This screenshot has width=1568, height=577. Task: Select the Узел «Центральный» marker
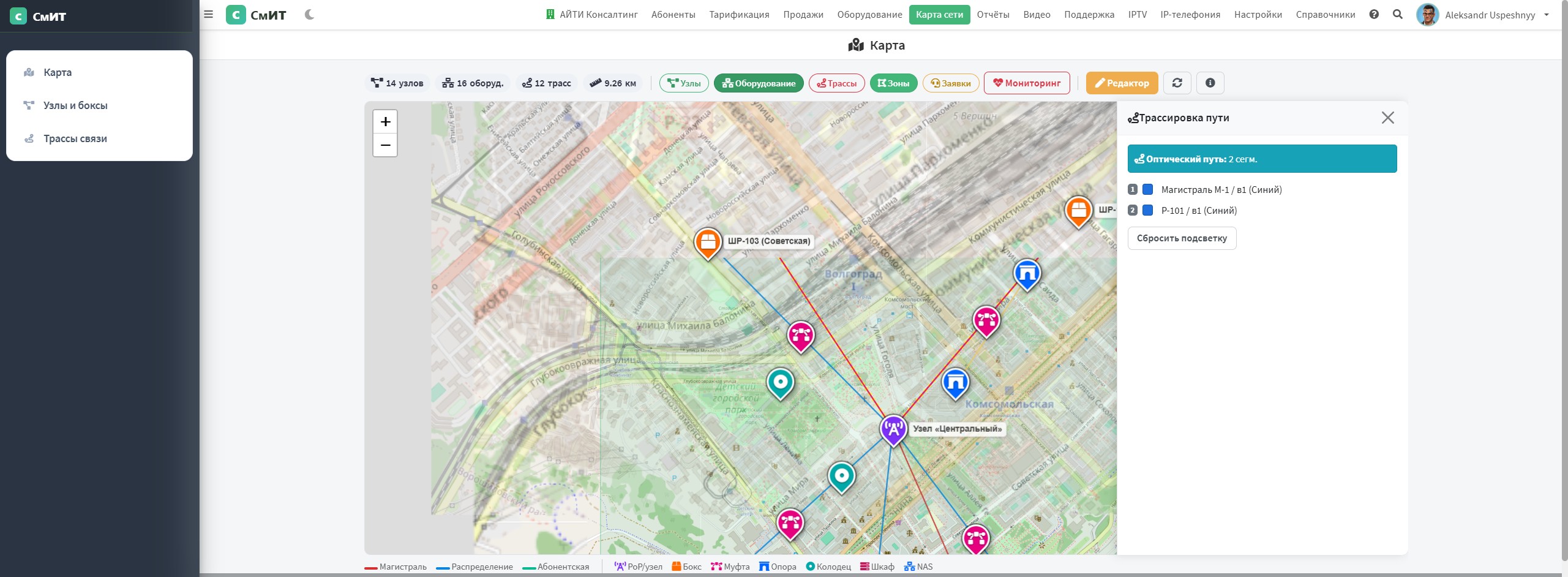coord(893,430)
